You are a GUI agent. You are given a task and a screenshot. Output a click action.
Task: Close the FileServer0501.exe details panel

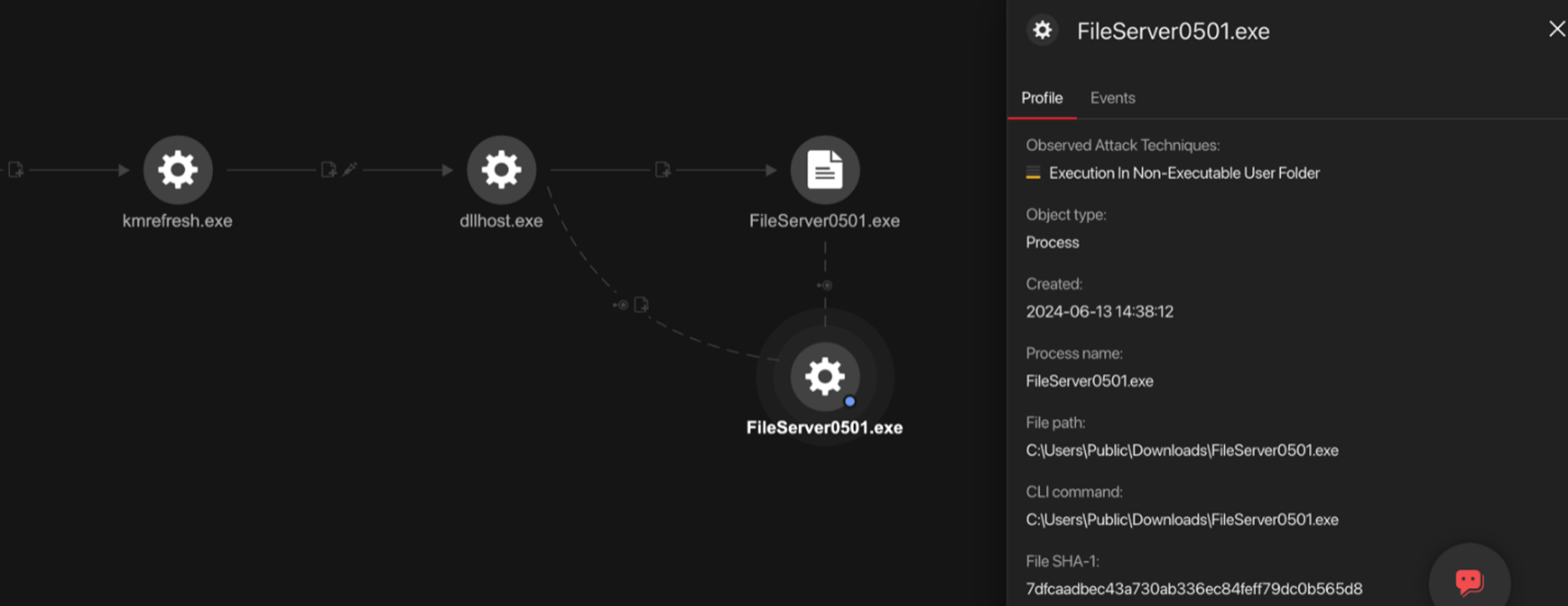click(1557, 28)
